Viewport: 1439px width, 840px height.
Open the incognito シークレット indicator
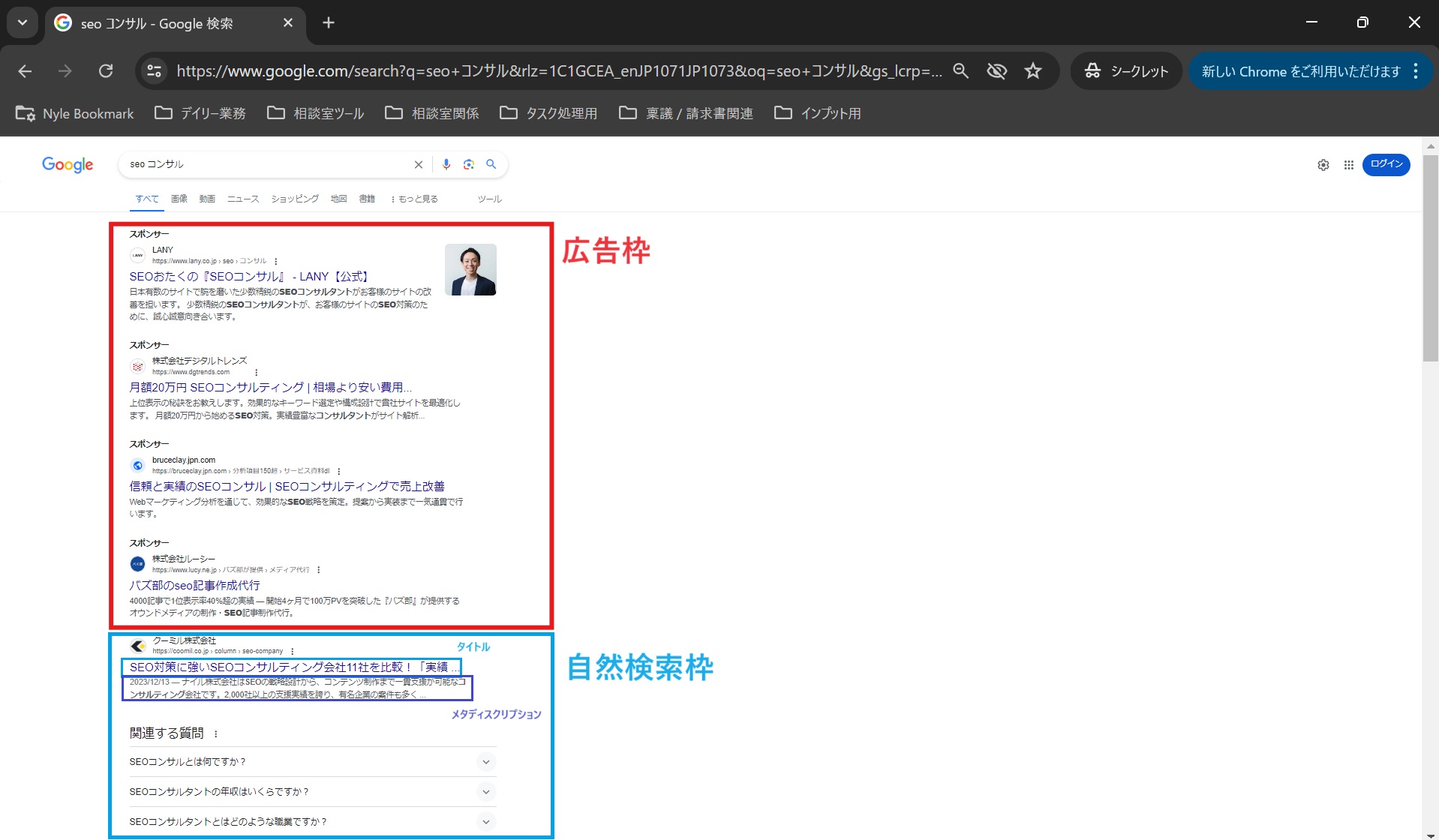1126,71
